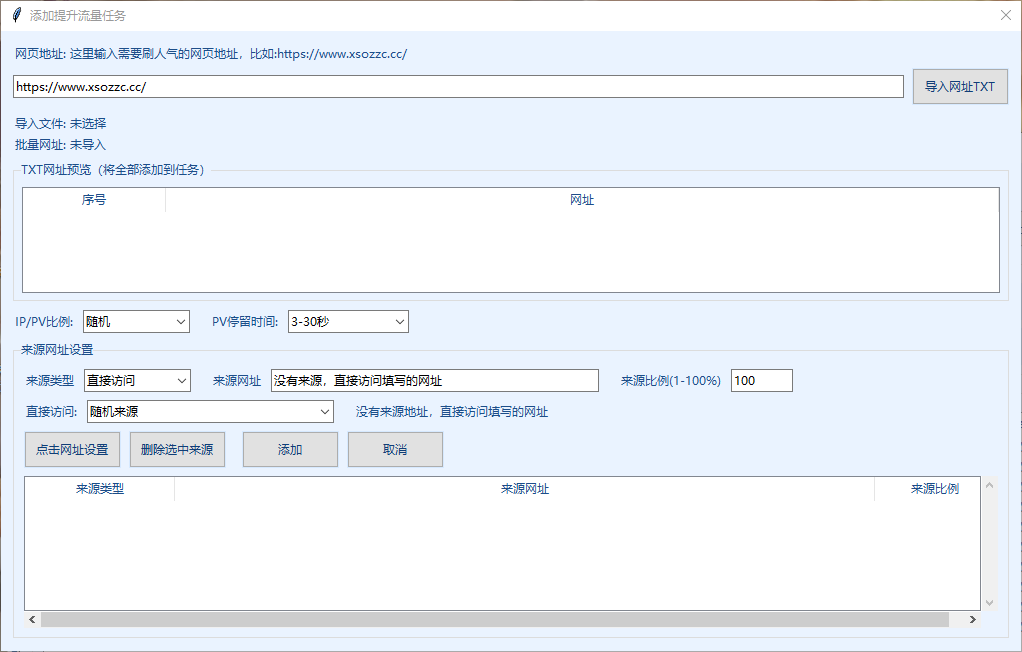Click the horizontal scrollbar right arrow
The height and width of the screenshot is (652, 1022).
tap(972, 620)
